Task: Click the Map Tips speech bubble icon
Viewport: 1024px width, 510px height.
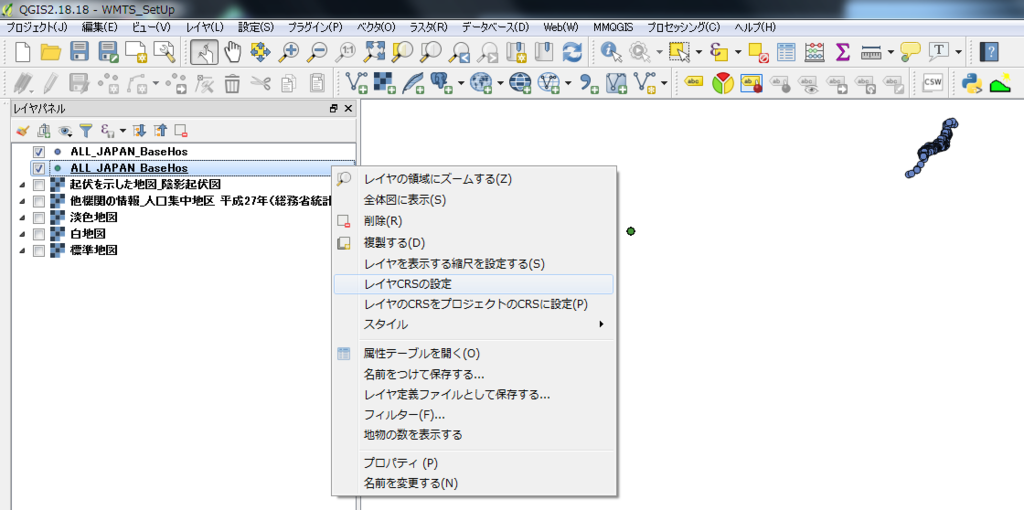Action: [910, 52]
